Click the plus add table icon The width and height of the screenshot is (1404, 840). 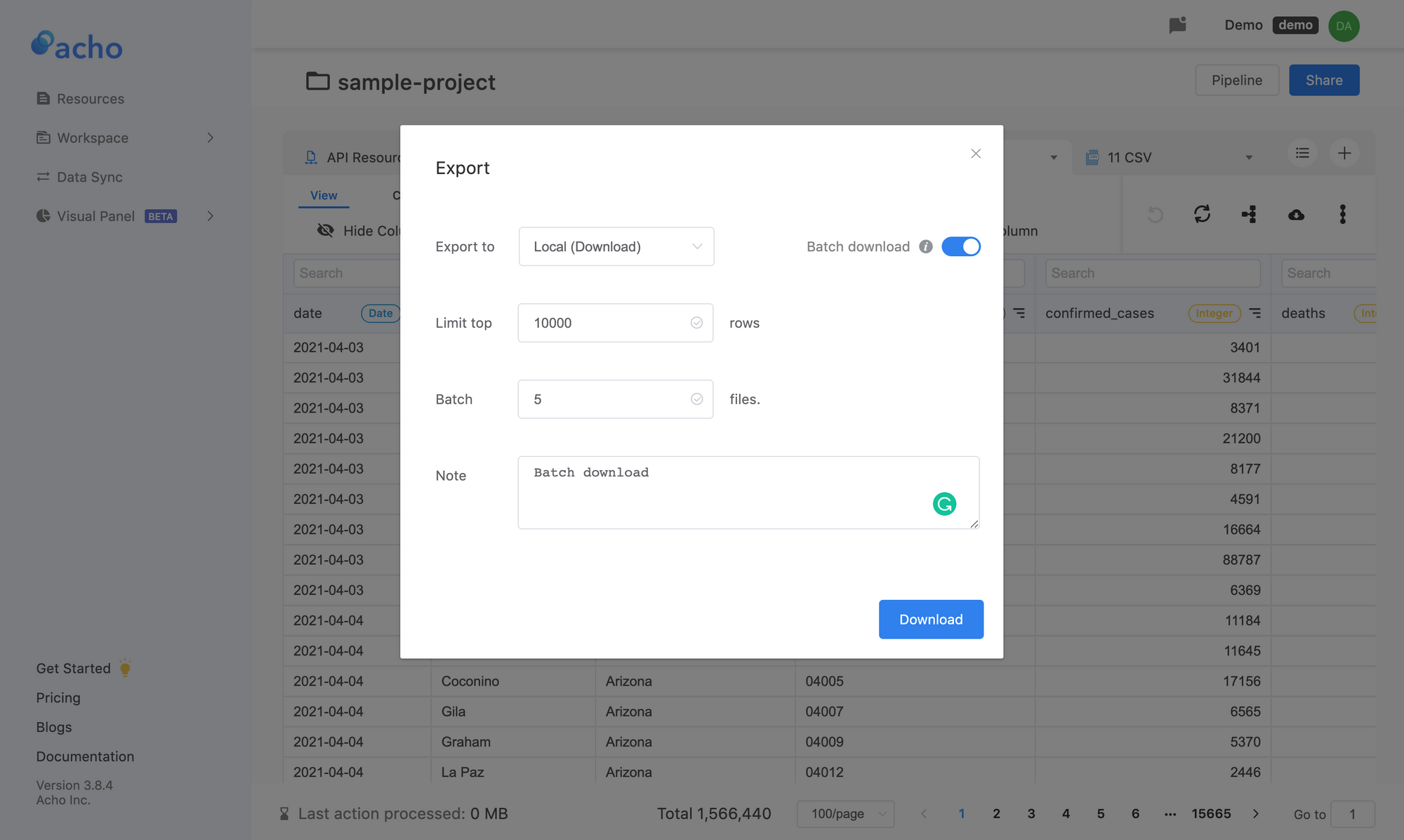[1344, 153]
